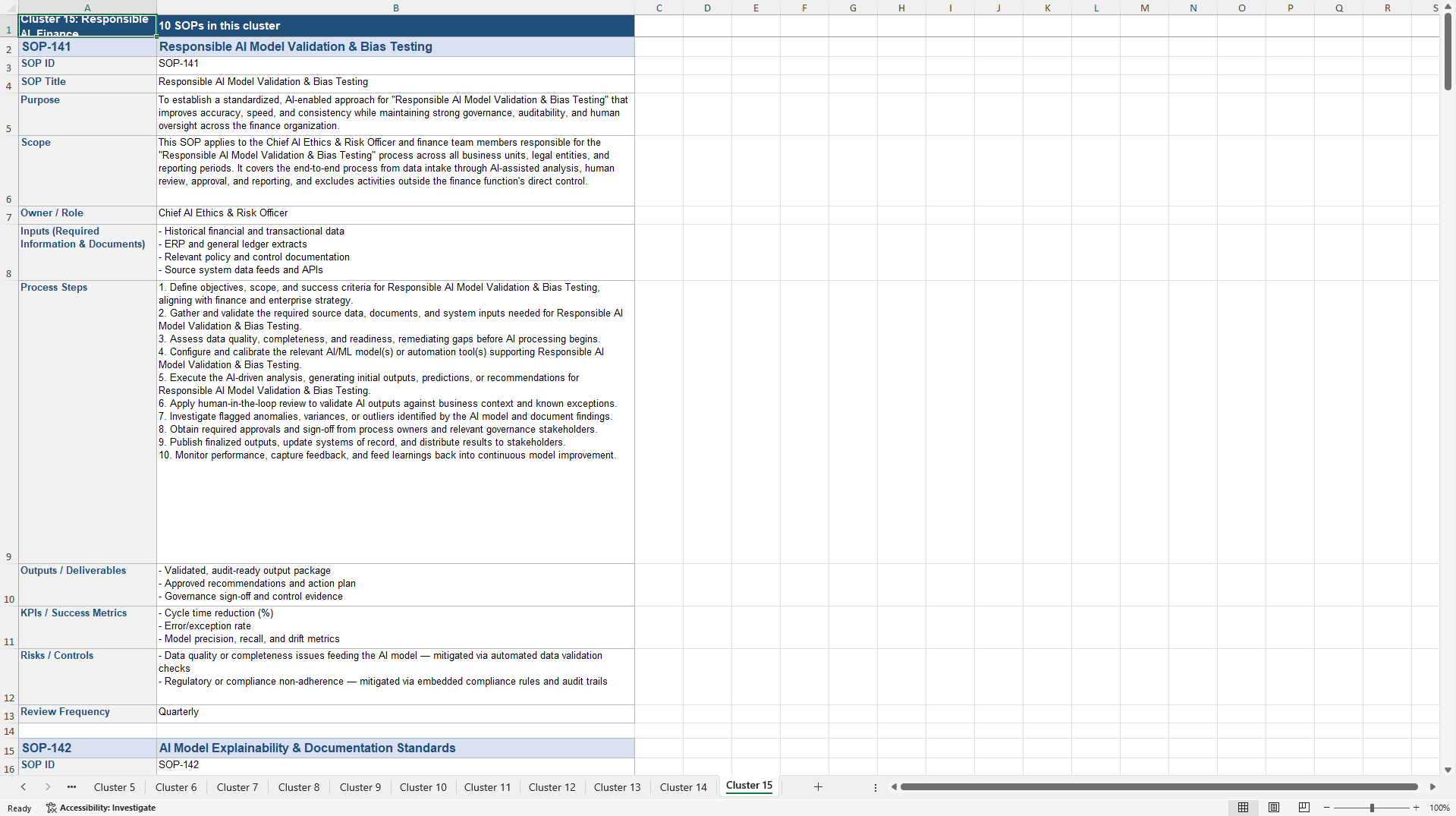
Task: Select the Purpose label cell
Action: pos(87,115)
